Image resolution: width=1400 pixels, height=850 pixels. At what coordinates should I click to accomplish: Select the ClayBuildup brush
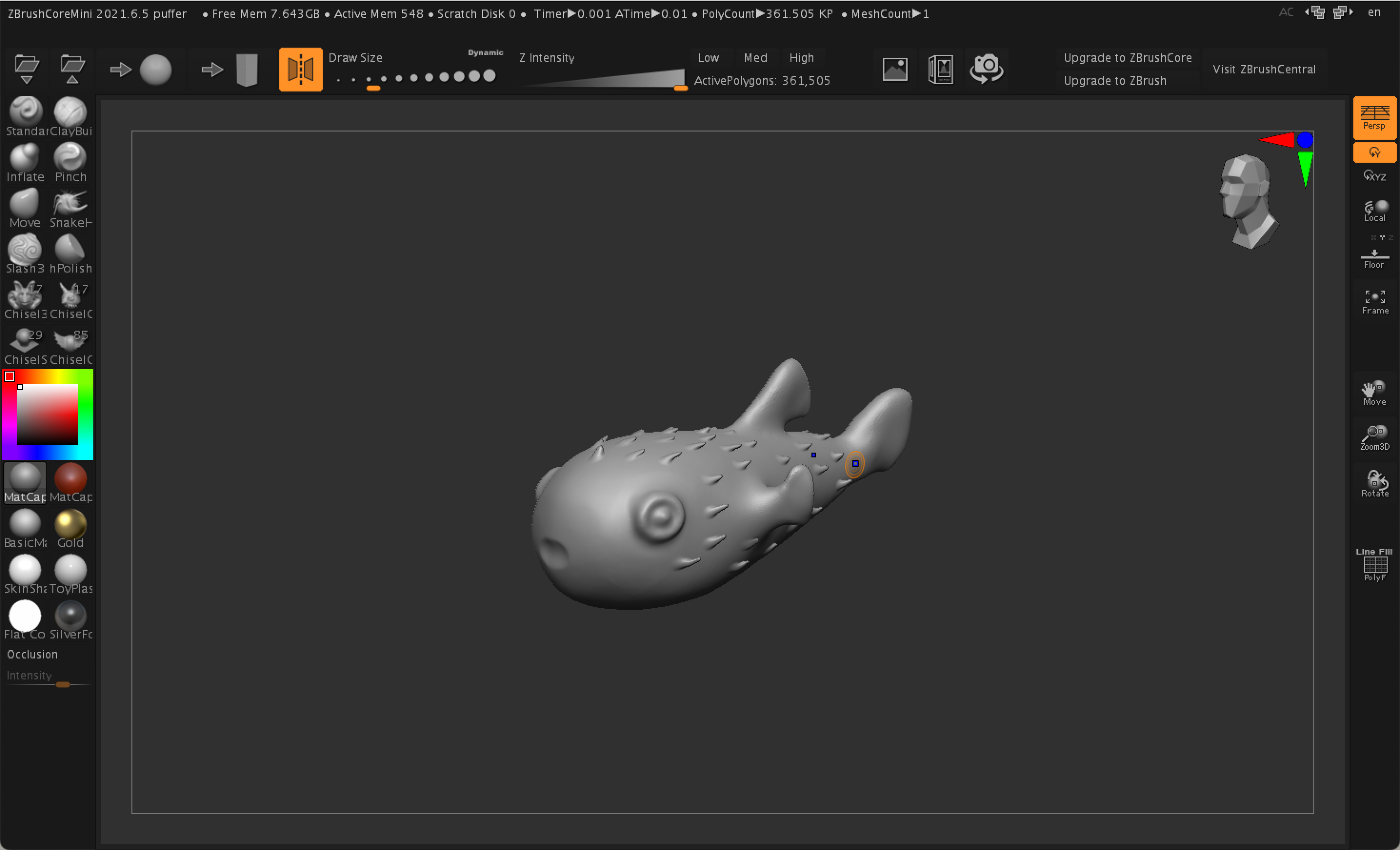70,117
